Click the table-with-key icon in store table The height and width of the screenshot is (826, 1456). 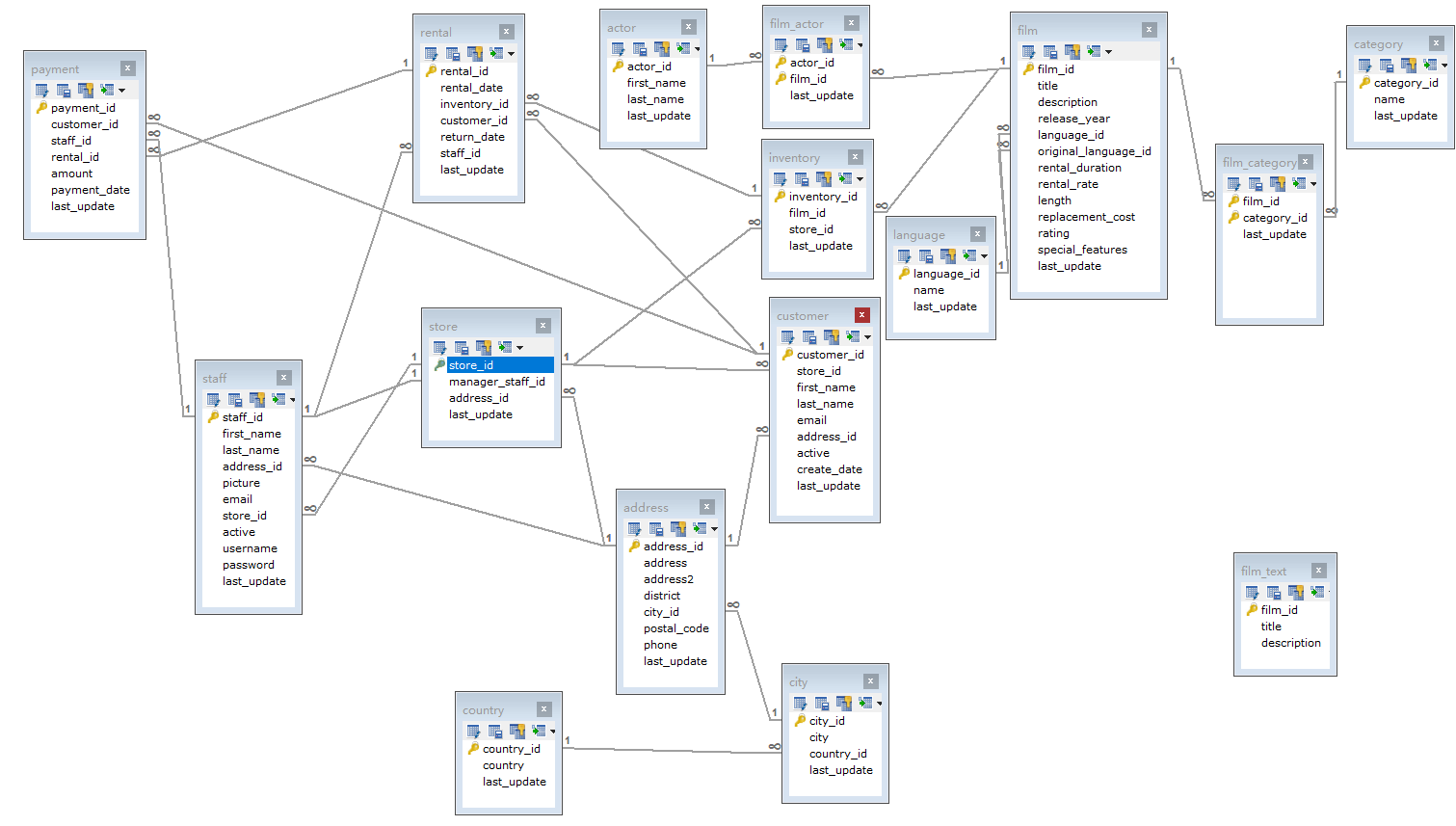click(483, 348)
